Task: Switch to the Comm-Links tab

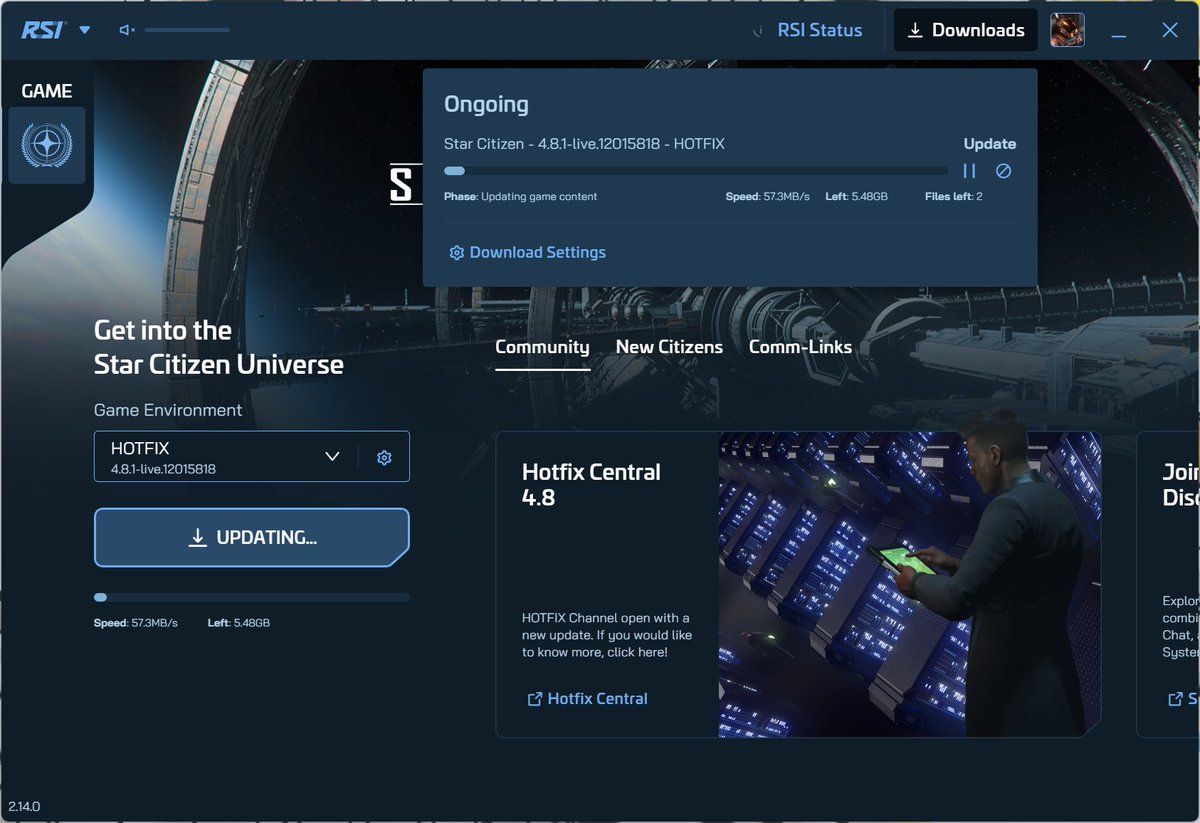Action: [x=800, y=347]
